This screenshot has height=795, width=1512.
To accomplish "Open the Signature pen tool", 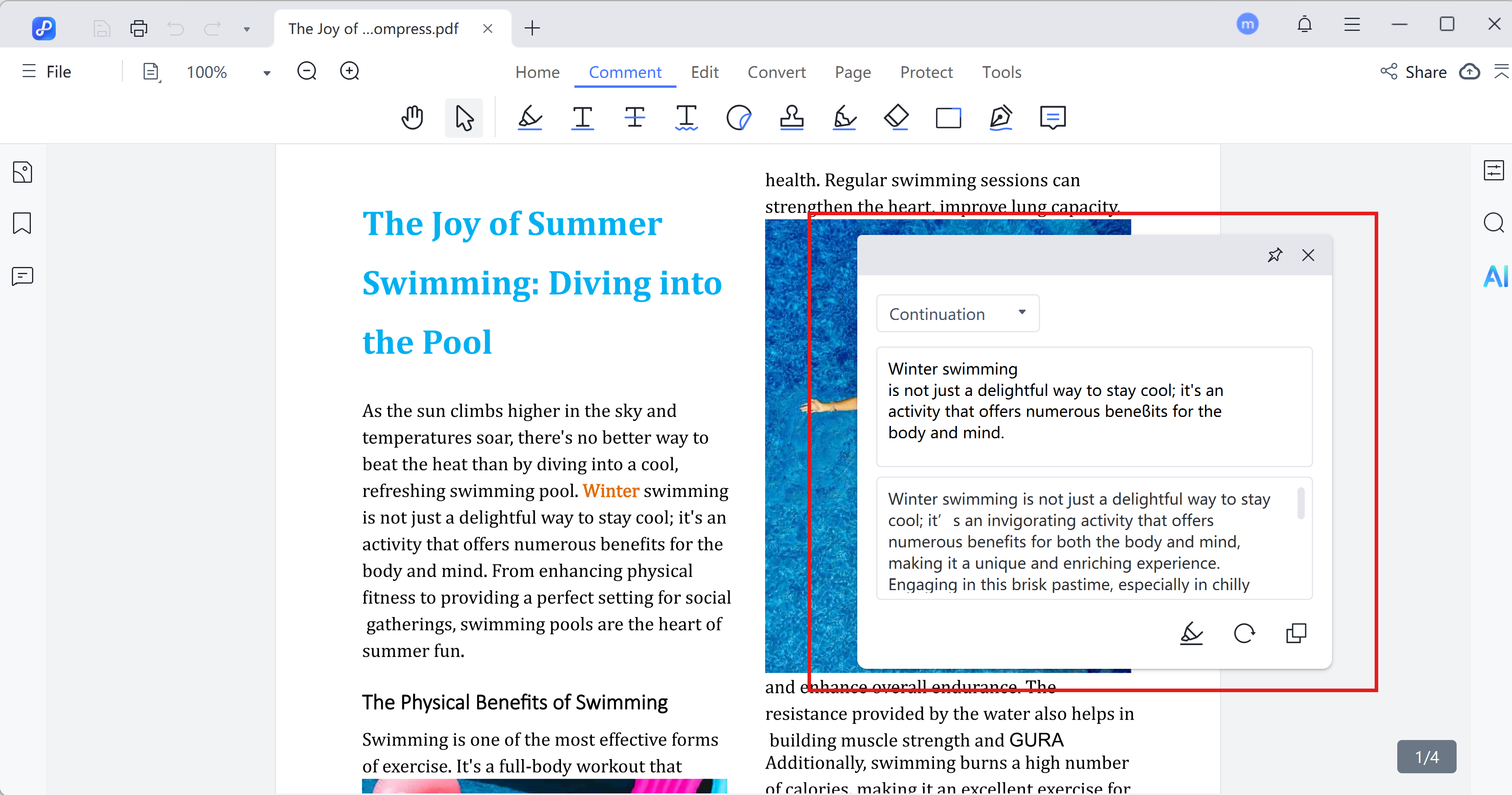I will click(1000, 118).
